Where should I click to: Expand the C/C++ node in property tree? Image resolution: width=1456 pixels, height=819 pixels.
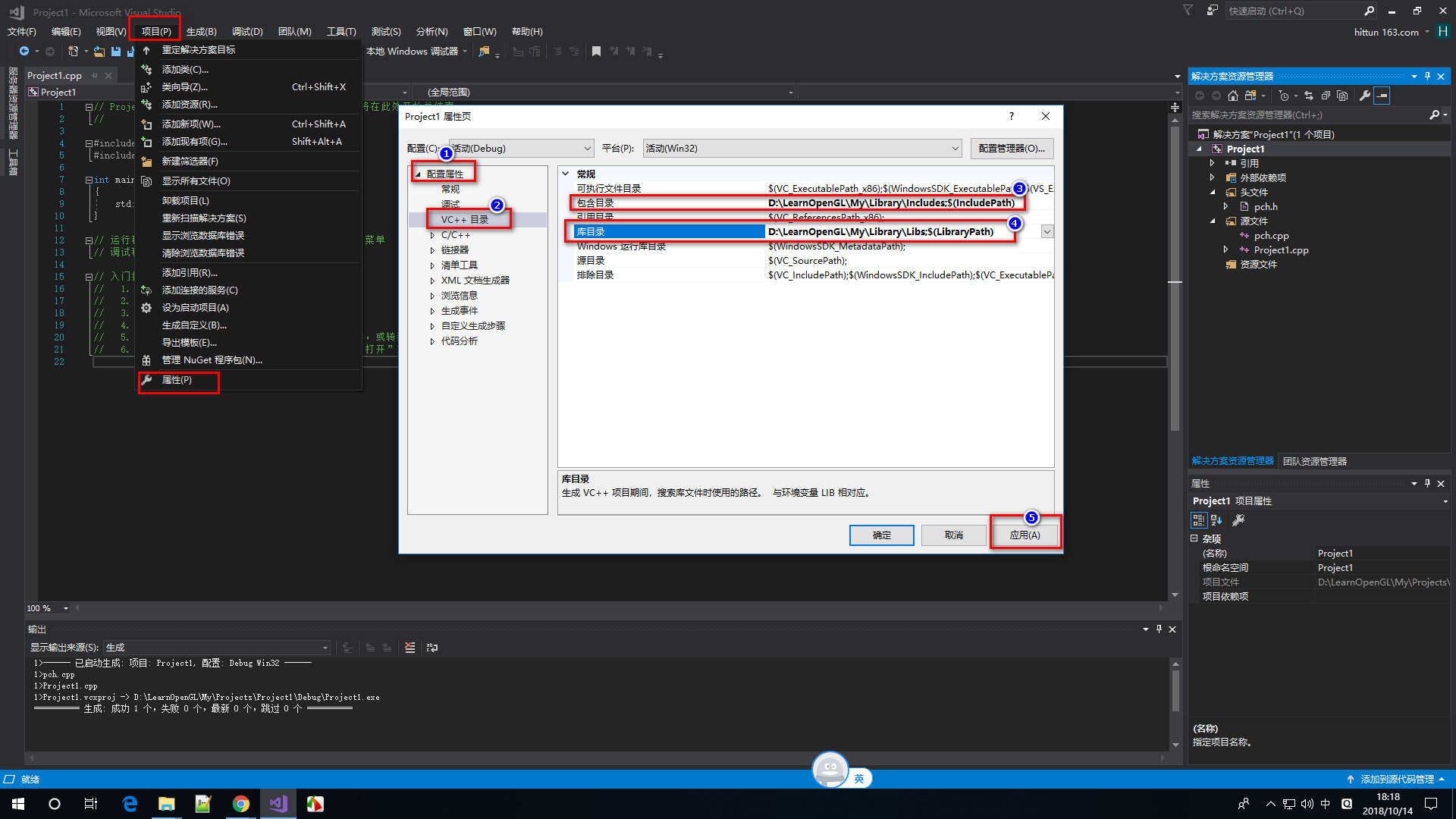point(432,235)
